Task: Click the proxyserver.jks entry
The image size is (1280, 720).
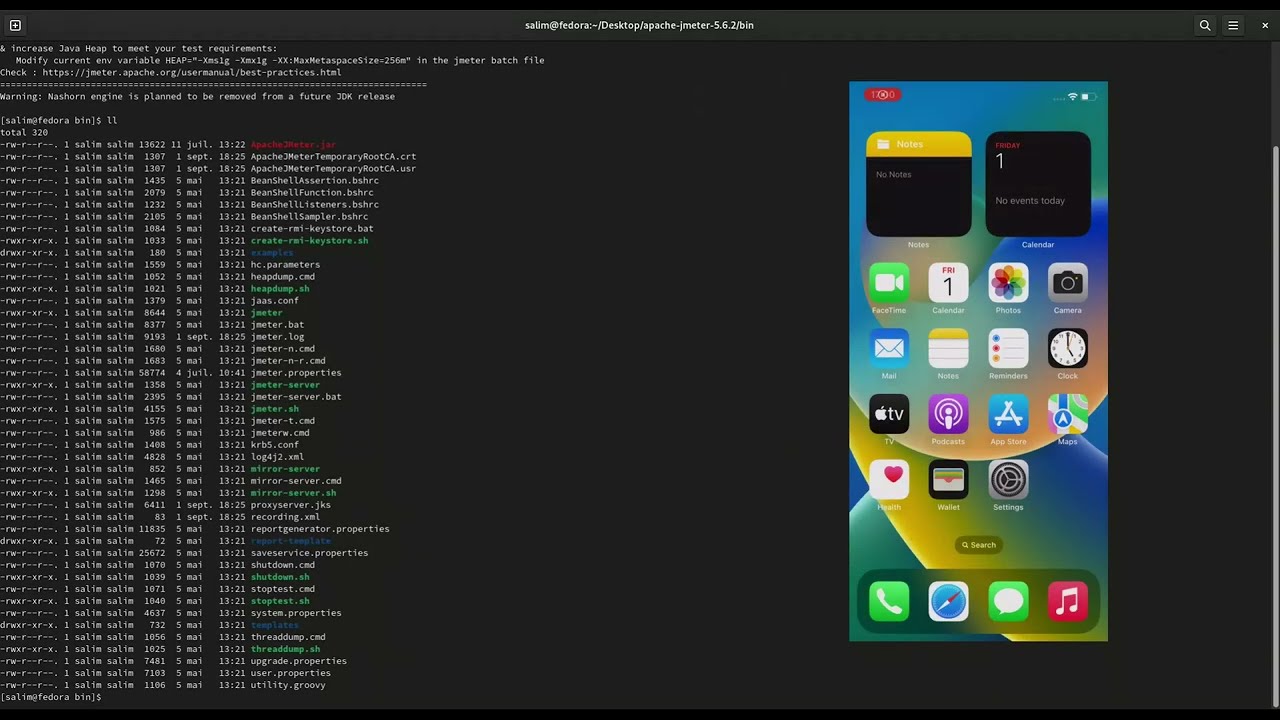Action: (x=290, y=505)
